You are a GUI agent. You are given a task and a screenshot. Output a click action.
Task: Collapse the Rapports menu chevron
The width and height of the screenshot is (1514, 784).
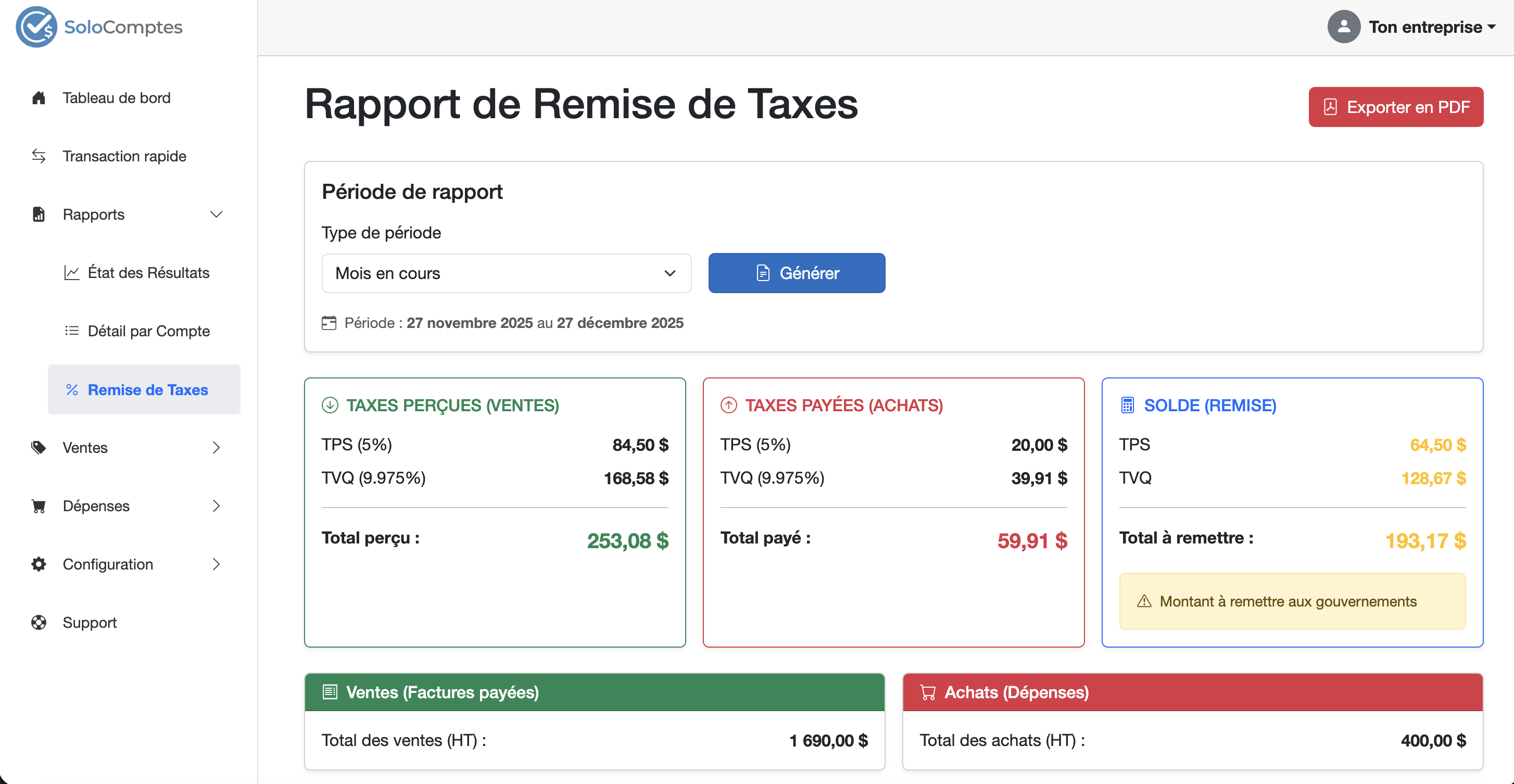[216, 214]
